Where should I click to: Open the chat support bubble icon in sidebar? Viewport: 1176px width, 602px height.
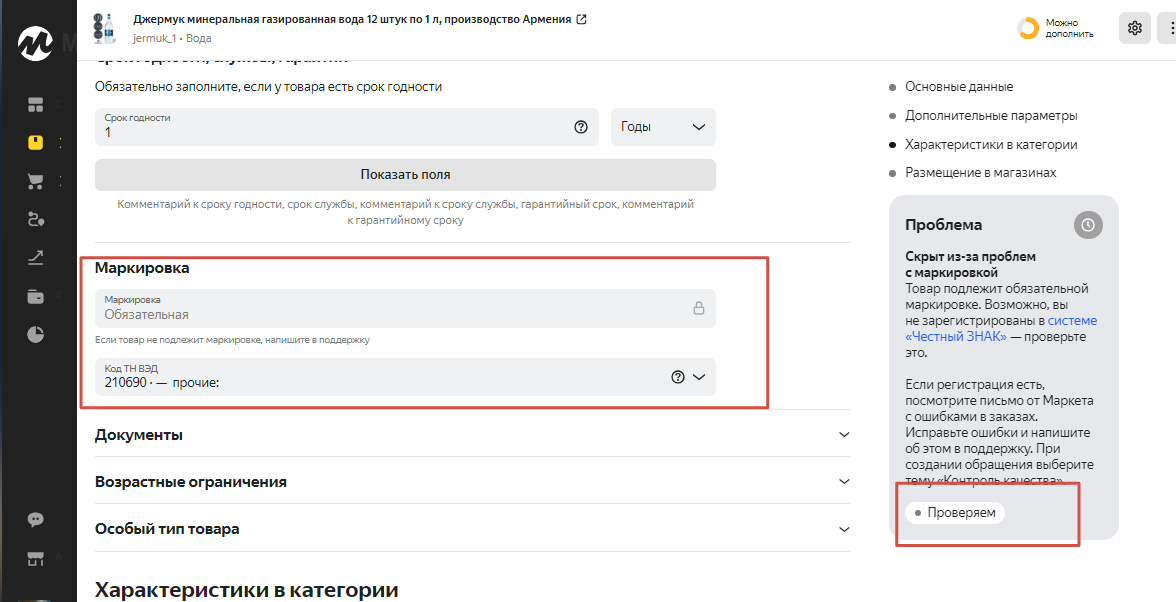(x=35, y=520)
